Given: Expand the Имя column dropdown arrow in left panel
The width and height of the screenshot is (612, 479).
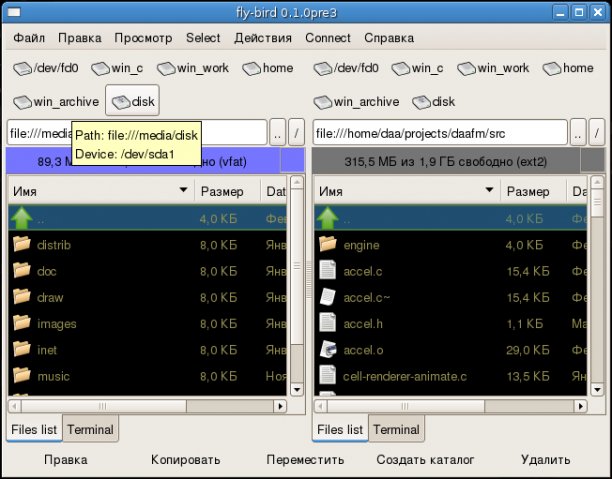Looking at the screenshot, I should (183, 190).
